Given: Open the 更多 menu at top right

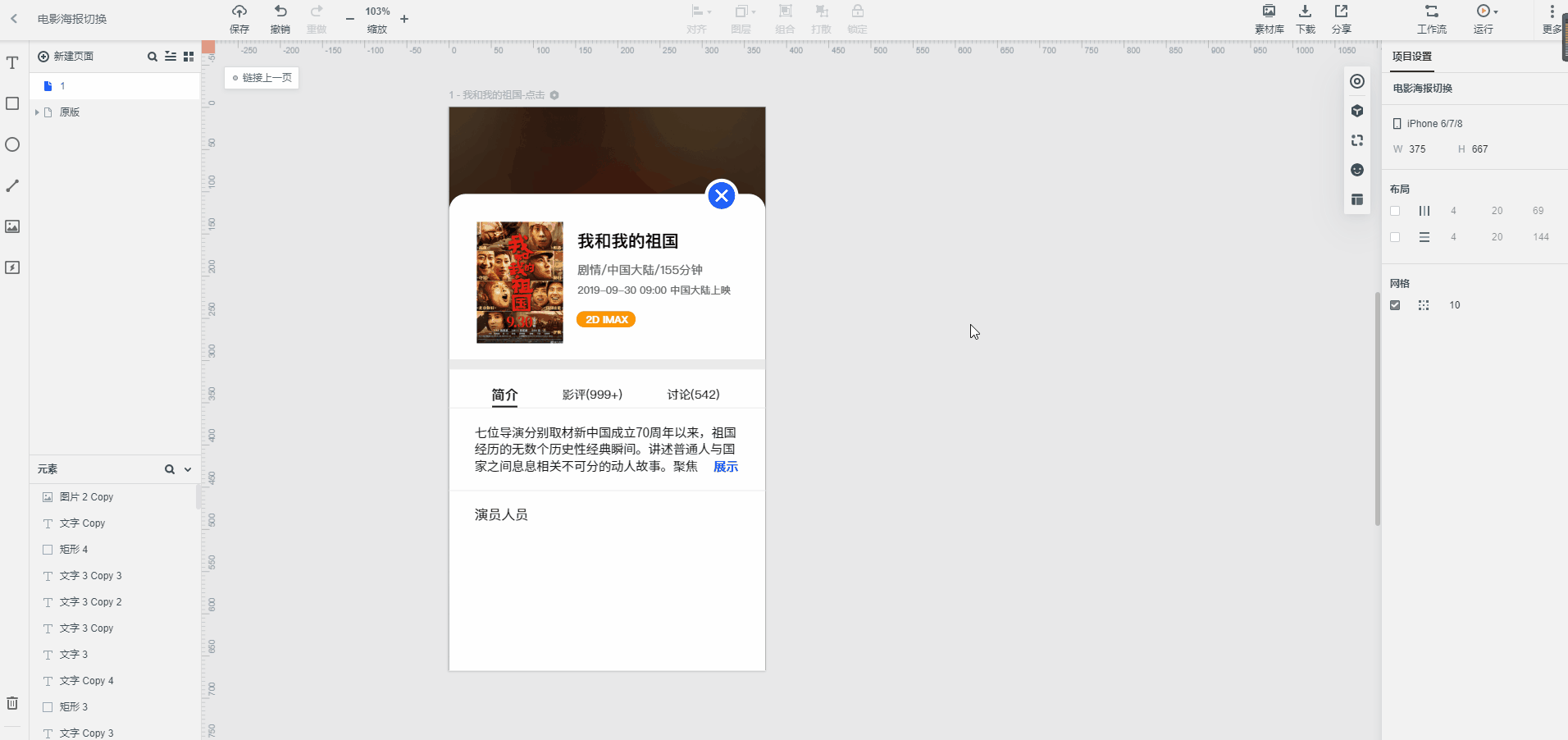Looking at the screenshot, I should pos(1552,11).
